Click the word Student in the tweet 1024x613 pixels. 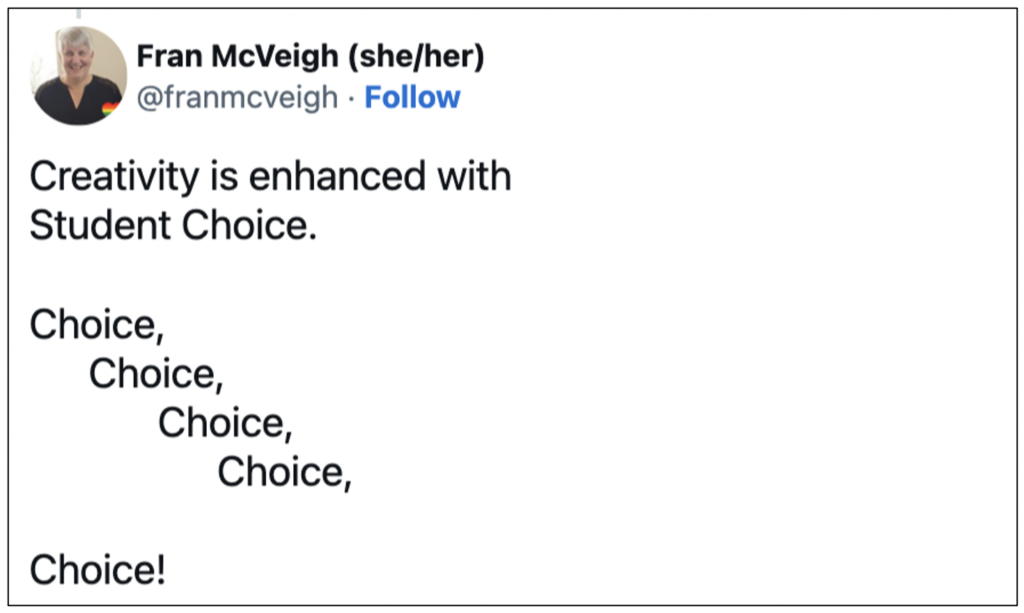pyautogui.click(x=101, y=226)
